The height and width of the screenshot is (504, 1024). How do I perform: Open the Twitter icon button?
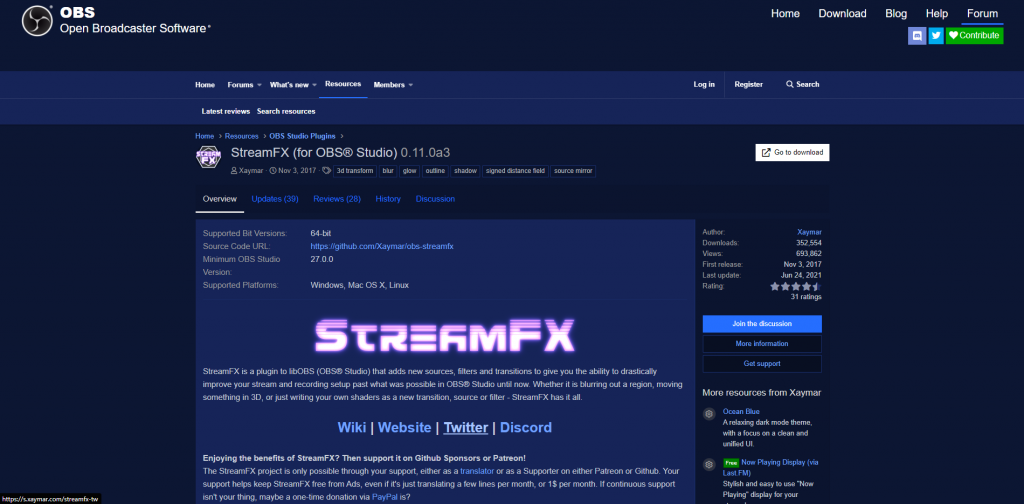pyautogui.click(x=936, y=35)
